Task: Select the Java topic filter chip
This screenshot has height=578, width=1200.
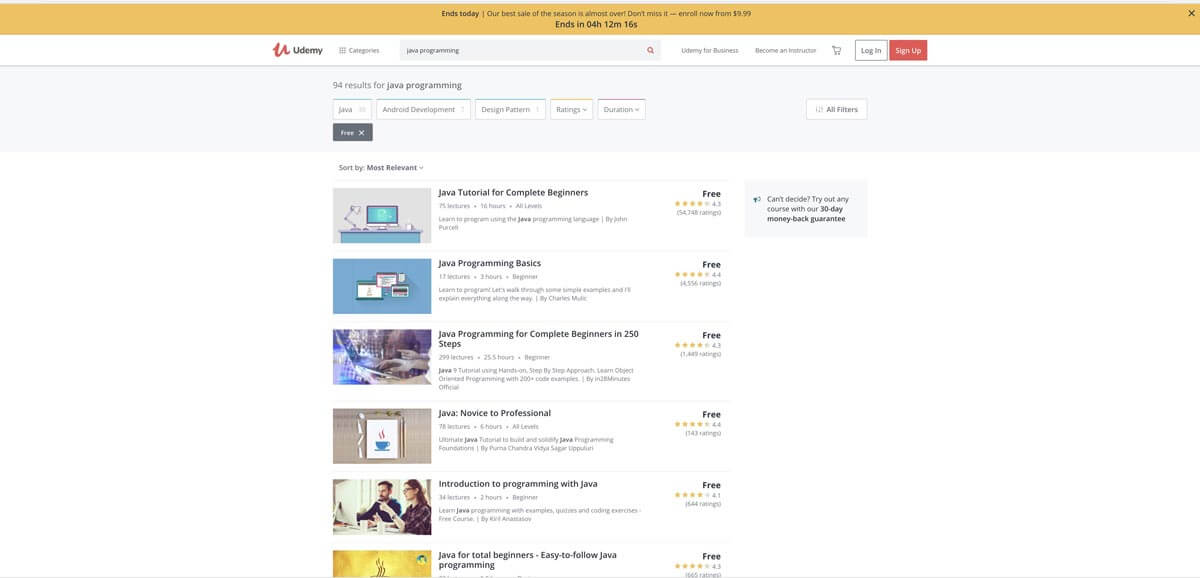Action: (352, 109)
